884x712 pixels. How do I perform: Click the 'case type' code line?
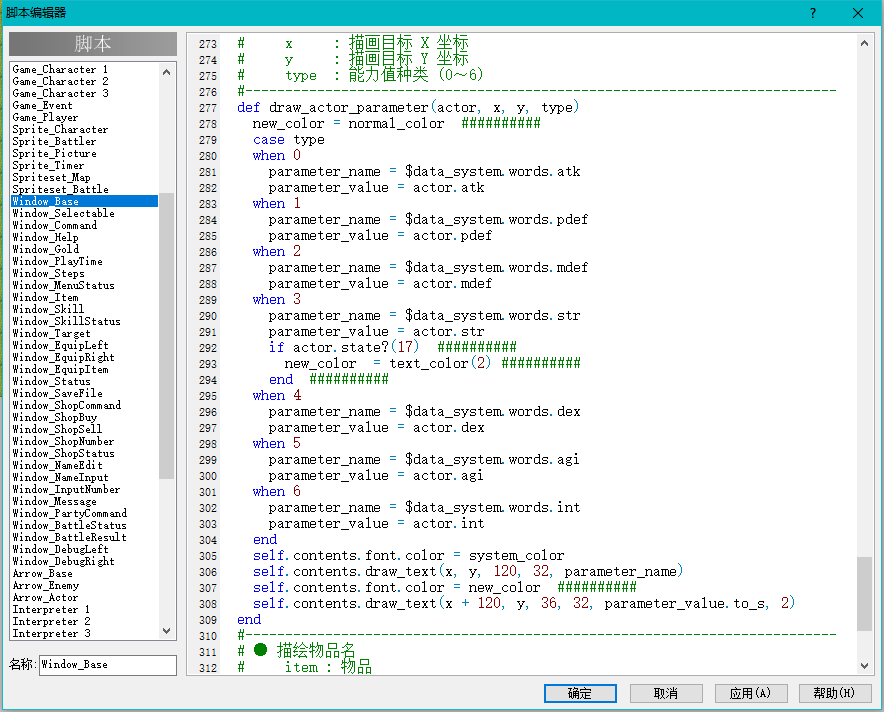coord(289,139)
